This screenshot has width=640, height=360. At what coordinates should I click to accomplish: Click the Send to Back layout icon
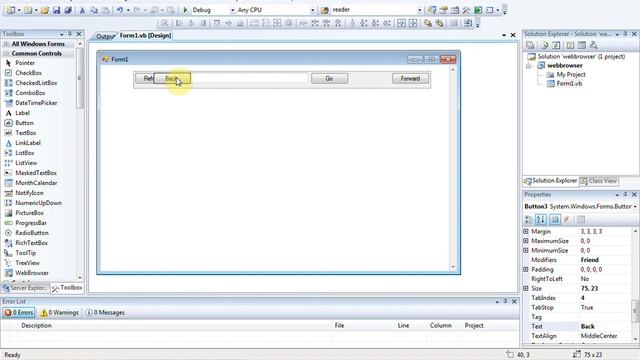pyautogui.click(x=439, y=23)
